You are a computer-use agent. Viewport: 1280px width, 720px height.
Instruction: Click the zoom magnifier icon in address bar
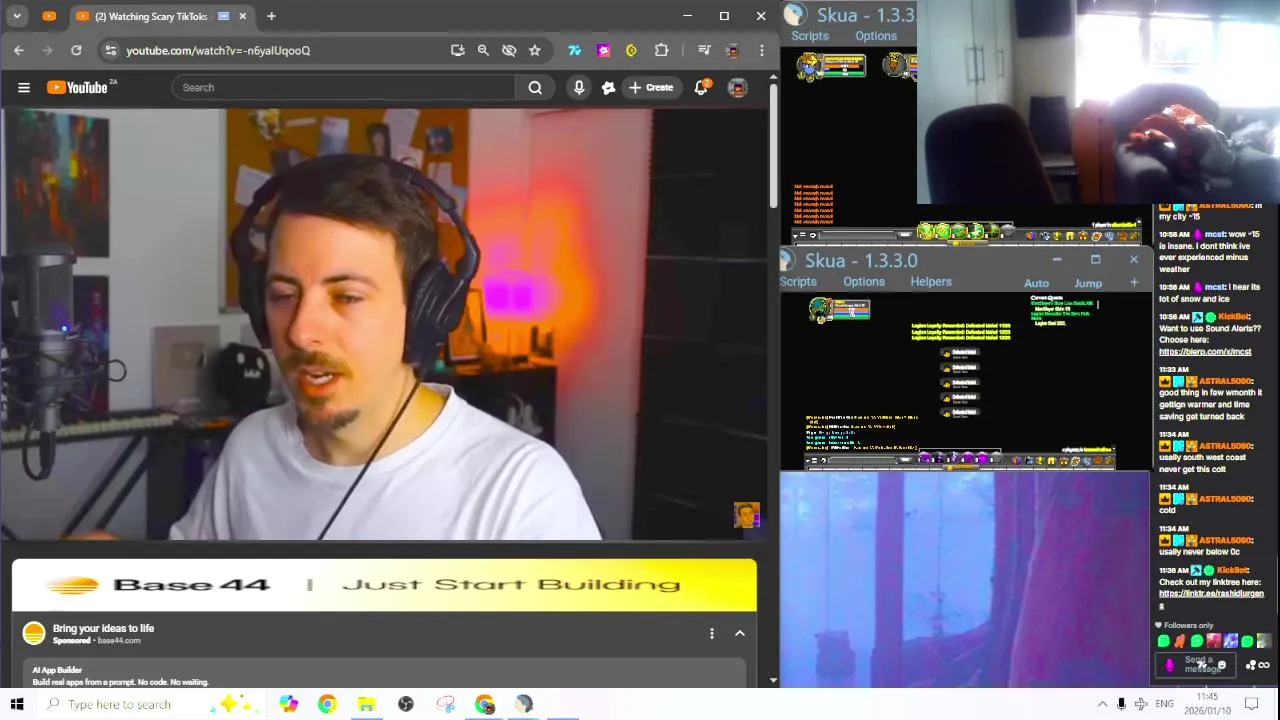483,50
